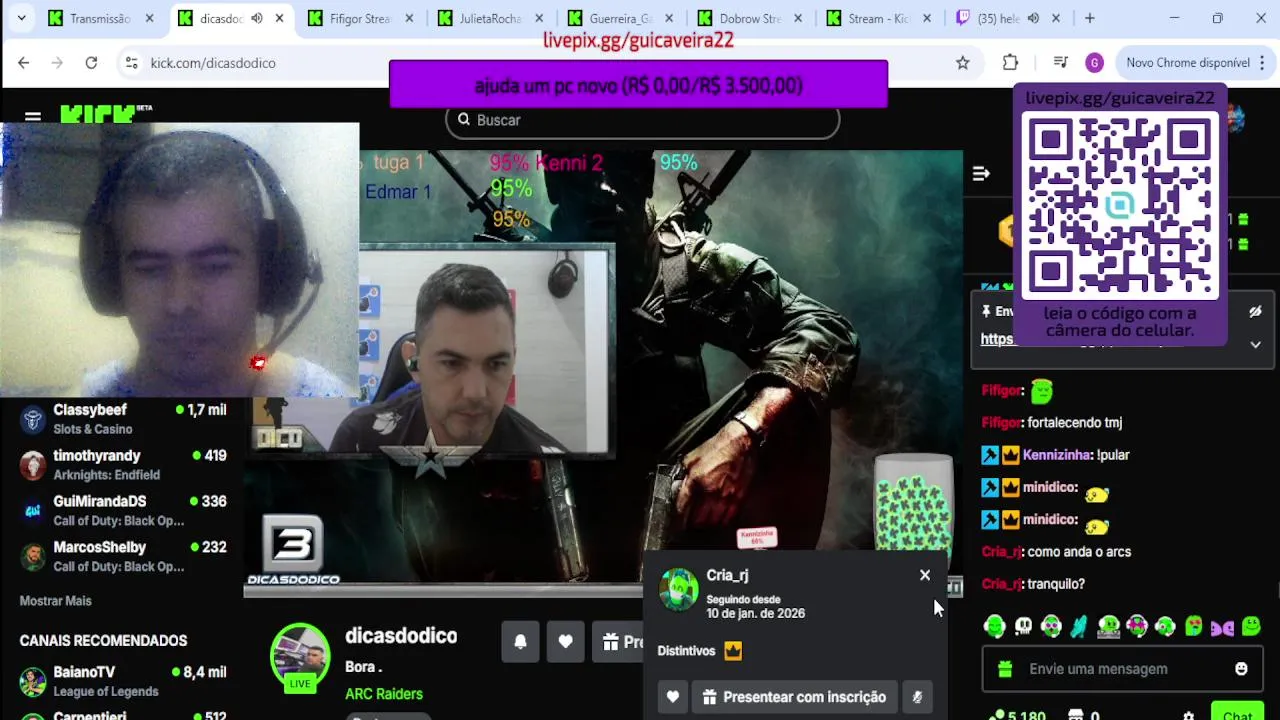This screenshot has width=1280, height=720.
Task: Open Chrome media controls icon
Action: tap(1061, 62)
